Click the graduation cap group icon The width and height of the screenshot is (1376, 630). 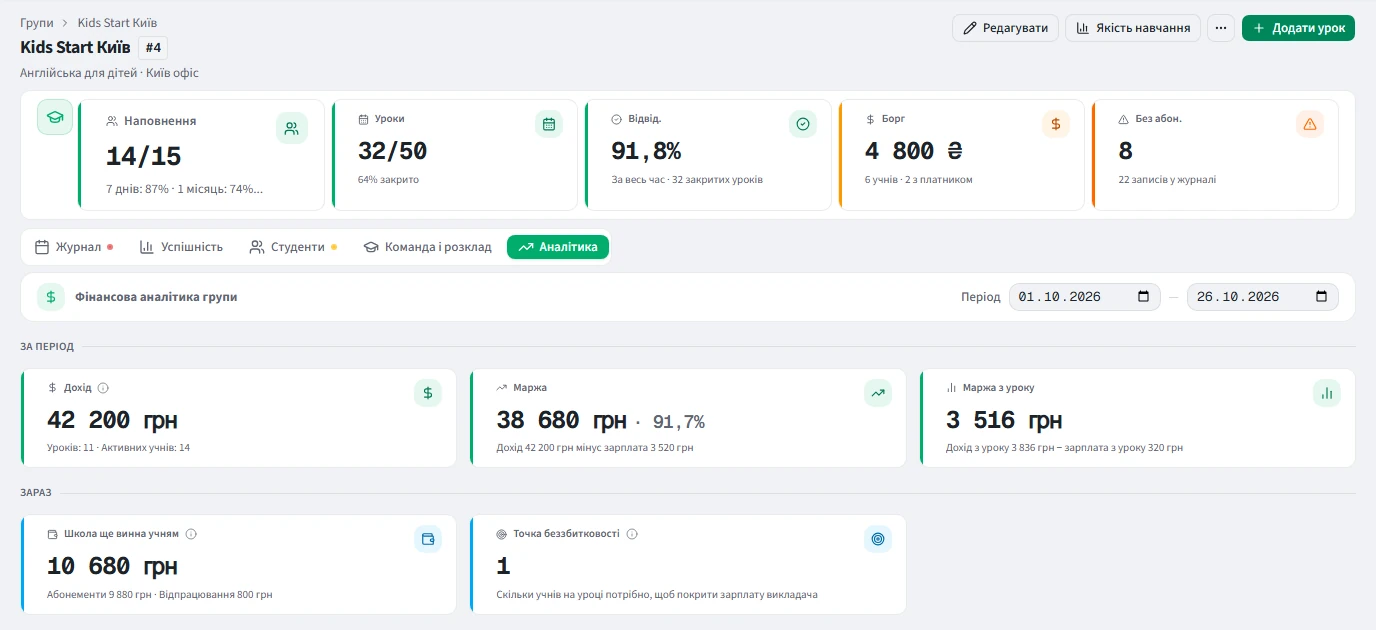55,117
